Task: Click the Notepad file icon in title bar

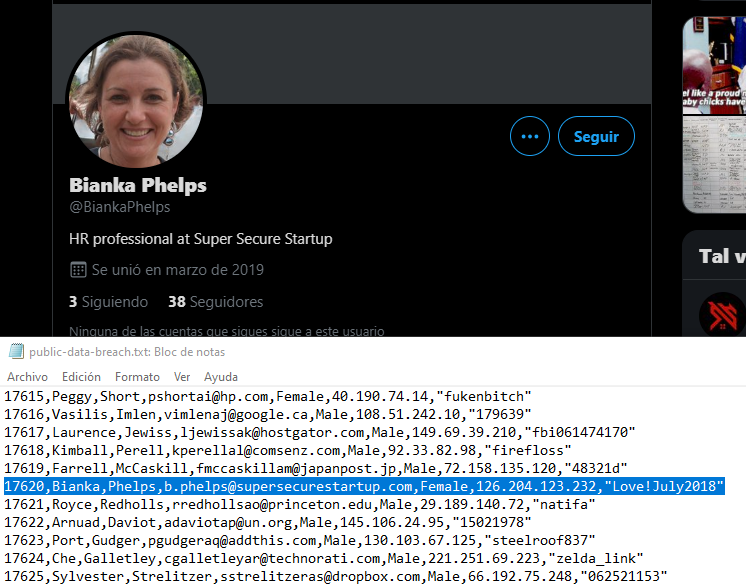Action: [x=17, y=352]
